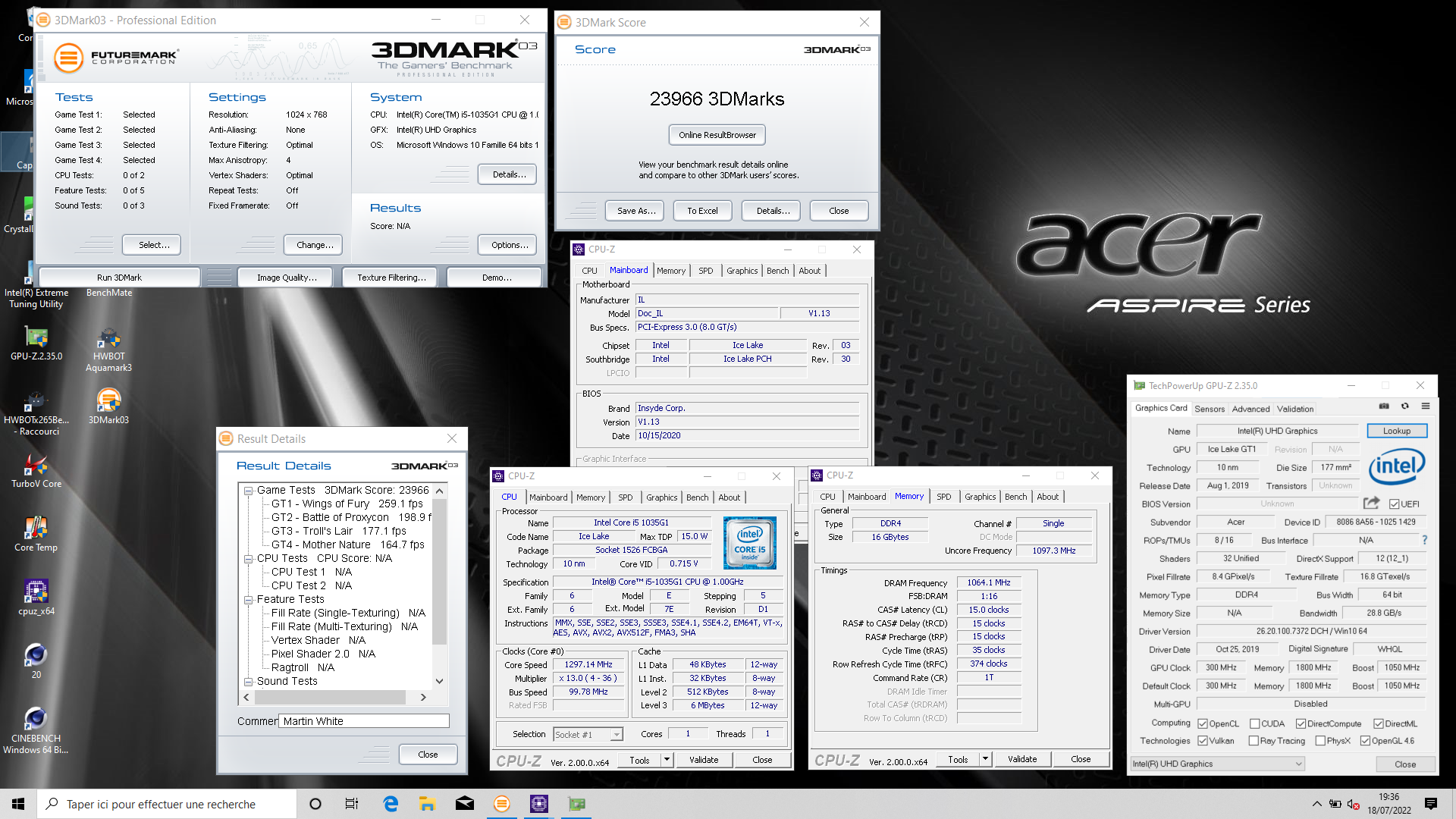The image size is (1456, 819).
Task: Toggle the CUDA checkbox
Action: point(1254,723)
